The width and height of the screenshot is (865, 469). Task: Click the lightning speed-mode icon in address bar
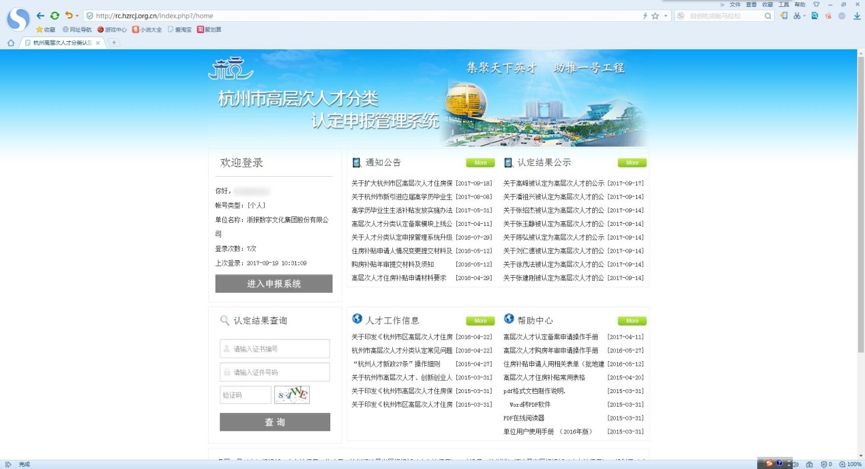pyautogui.click(x=645, y=16)
